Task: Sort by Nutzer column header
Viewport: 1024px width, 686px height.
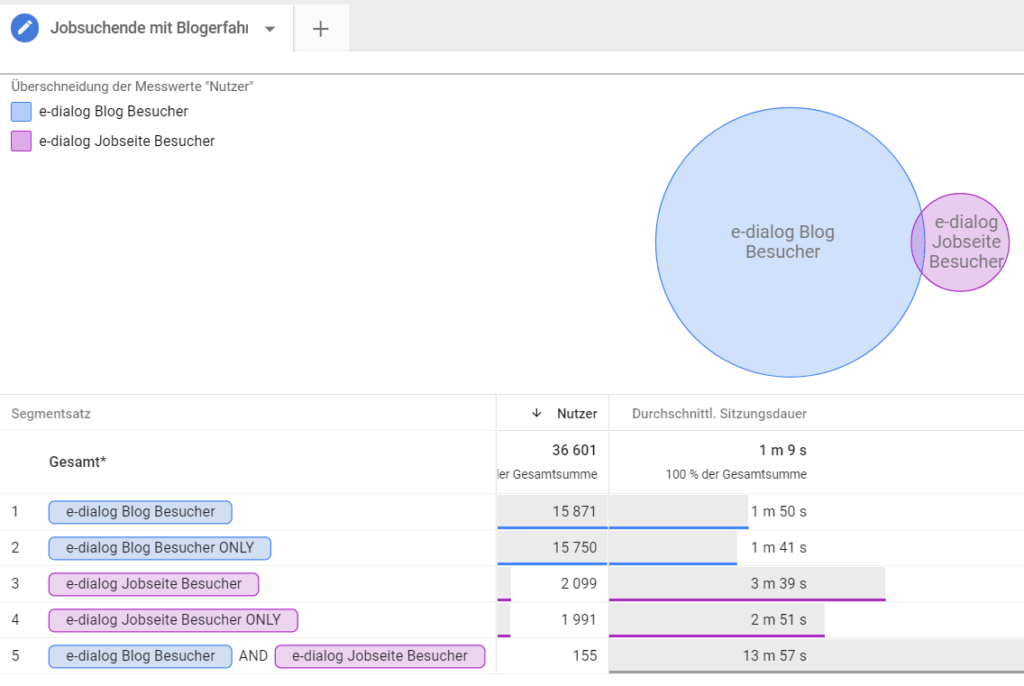Action: pyautogui.click(x=577, y=413)
